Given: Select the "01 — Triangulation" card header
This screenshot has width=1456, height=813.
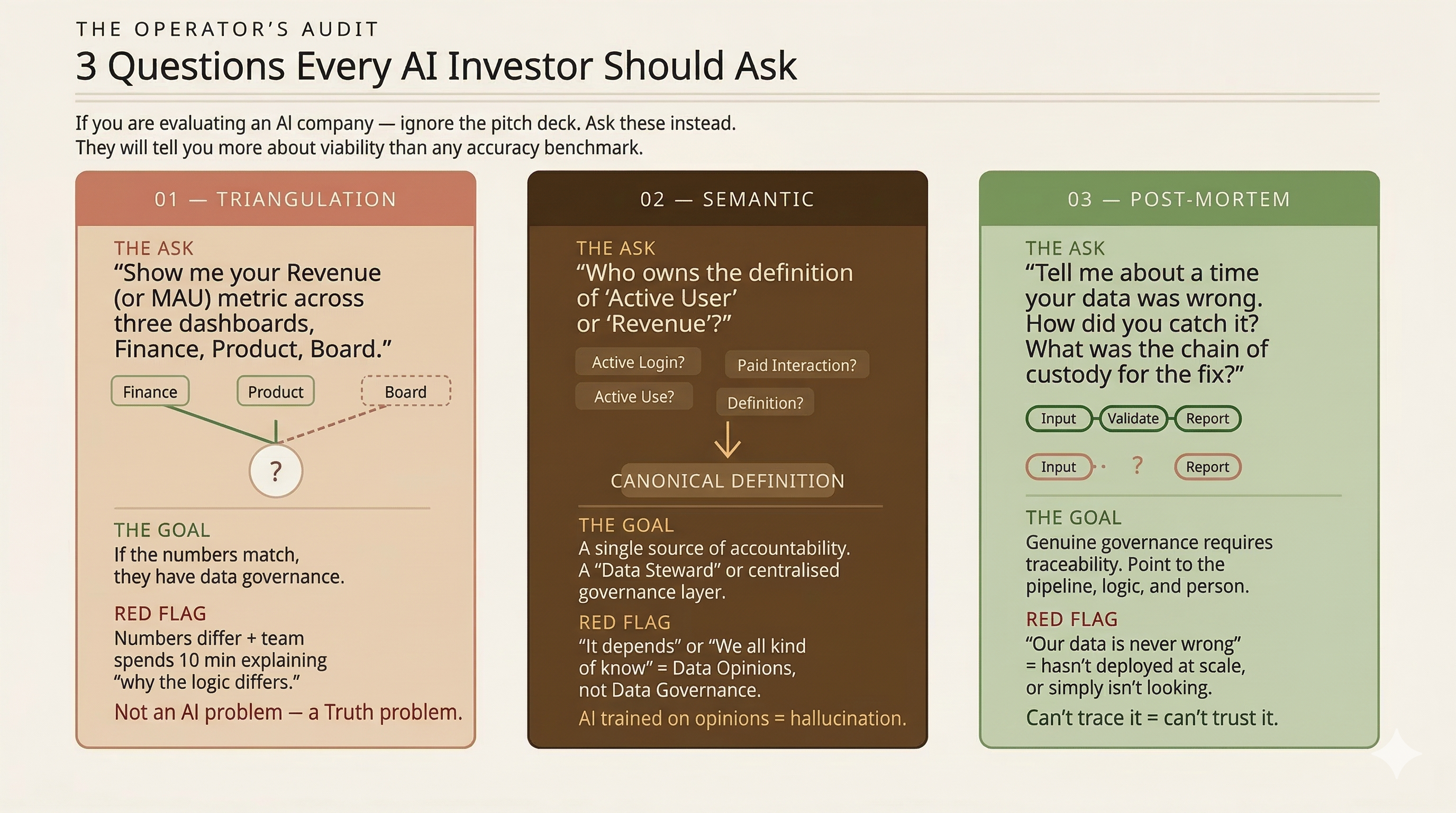Looking at the screenshot, I should 276,199.
